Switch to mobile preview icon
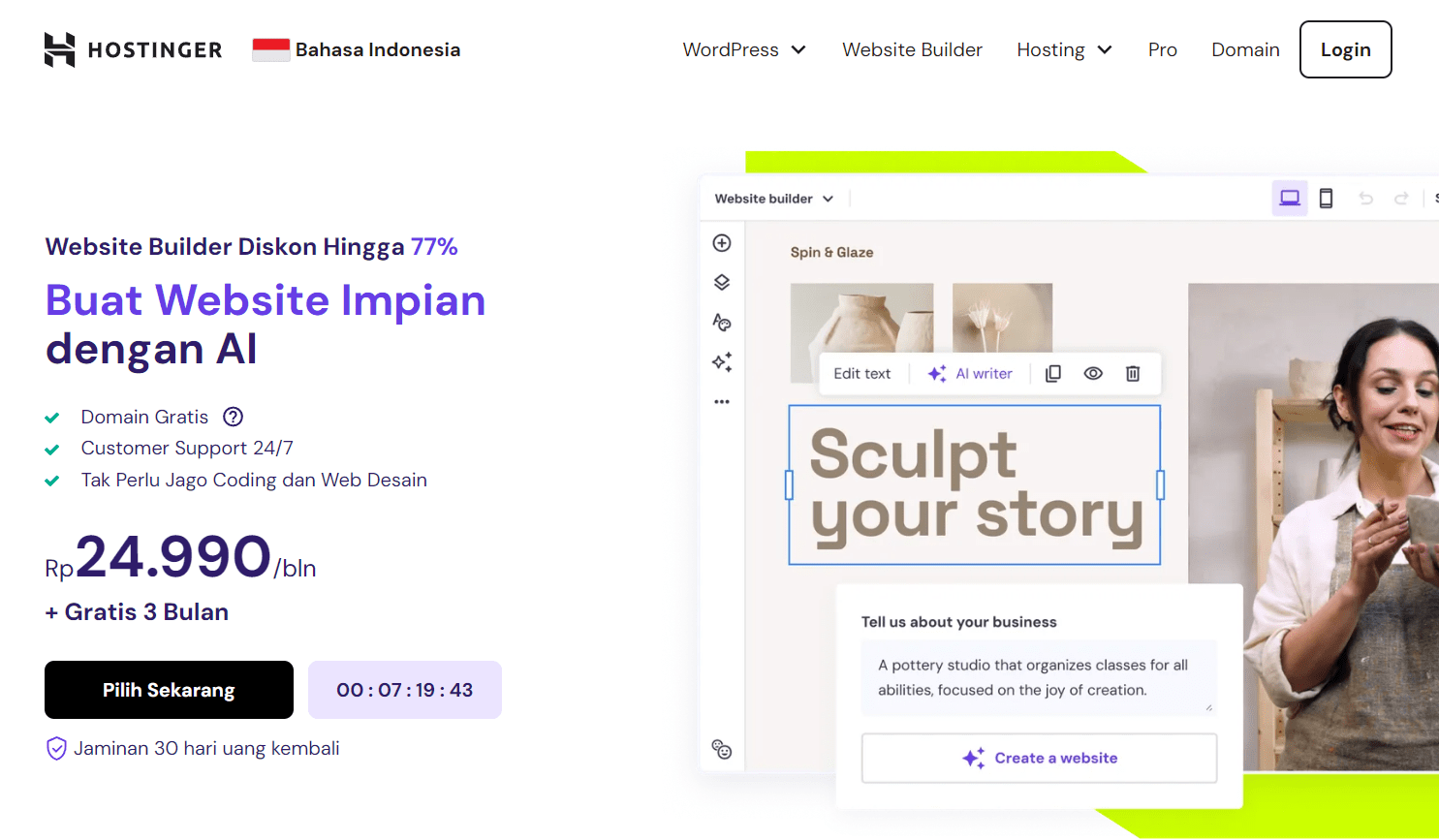Screen dimensions: 1439x840 pos(1326,199)
